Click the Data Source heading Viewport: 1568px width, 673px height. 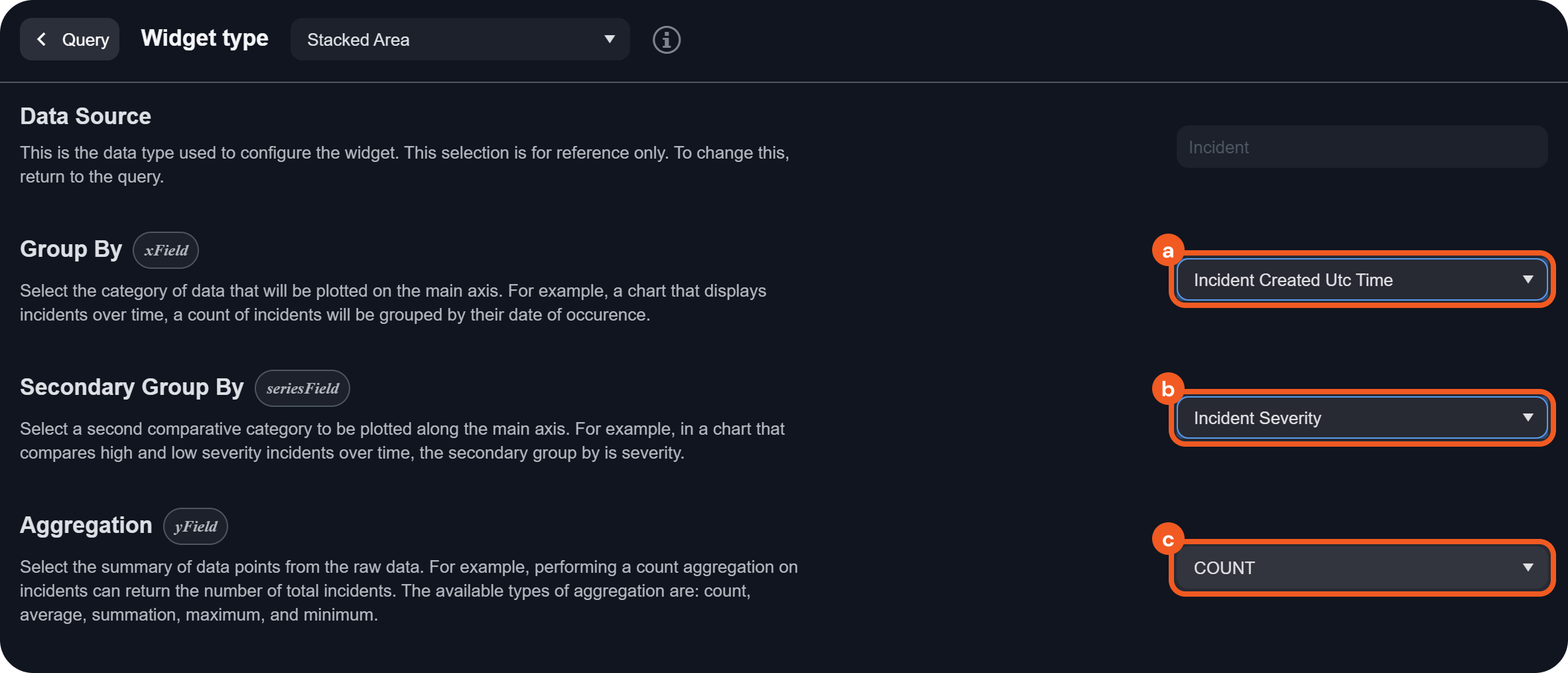click(86, 116)
